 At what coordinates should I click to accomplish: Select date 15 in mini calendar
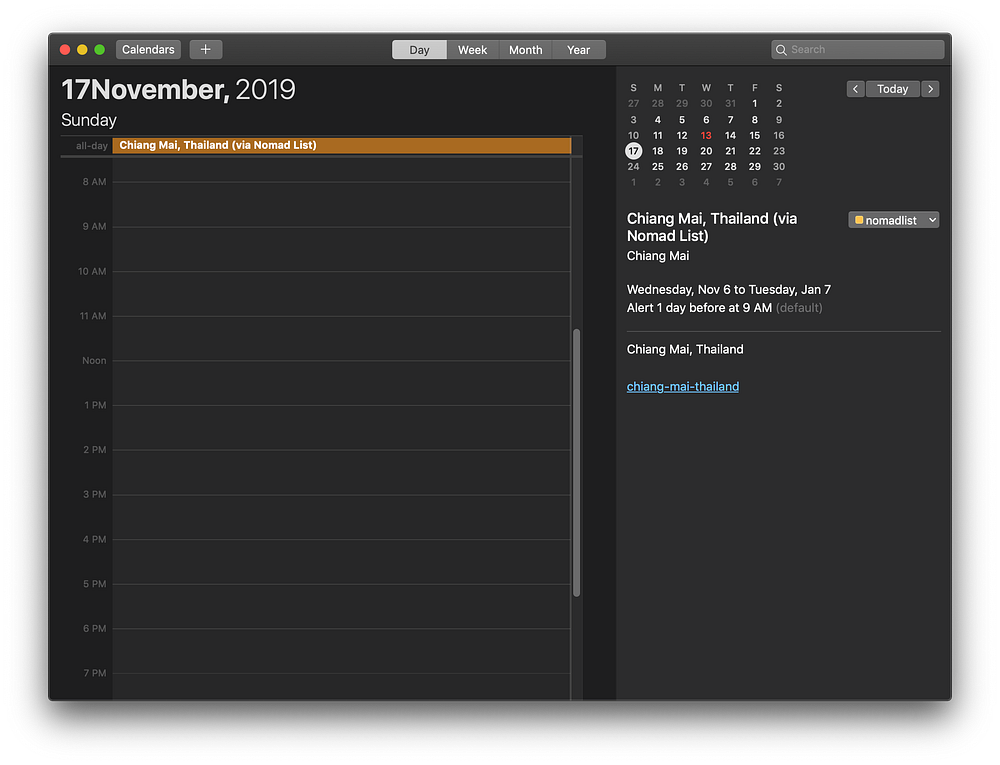(x=754, y=136)
